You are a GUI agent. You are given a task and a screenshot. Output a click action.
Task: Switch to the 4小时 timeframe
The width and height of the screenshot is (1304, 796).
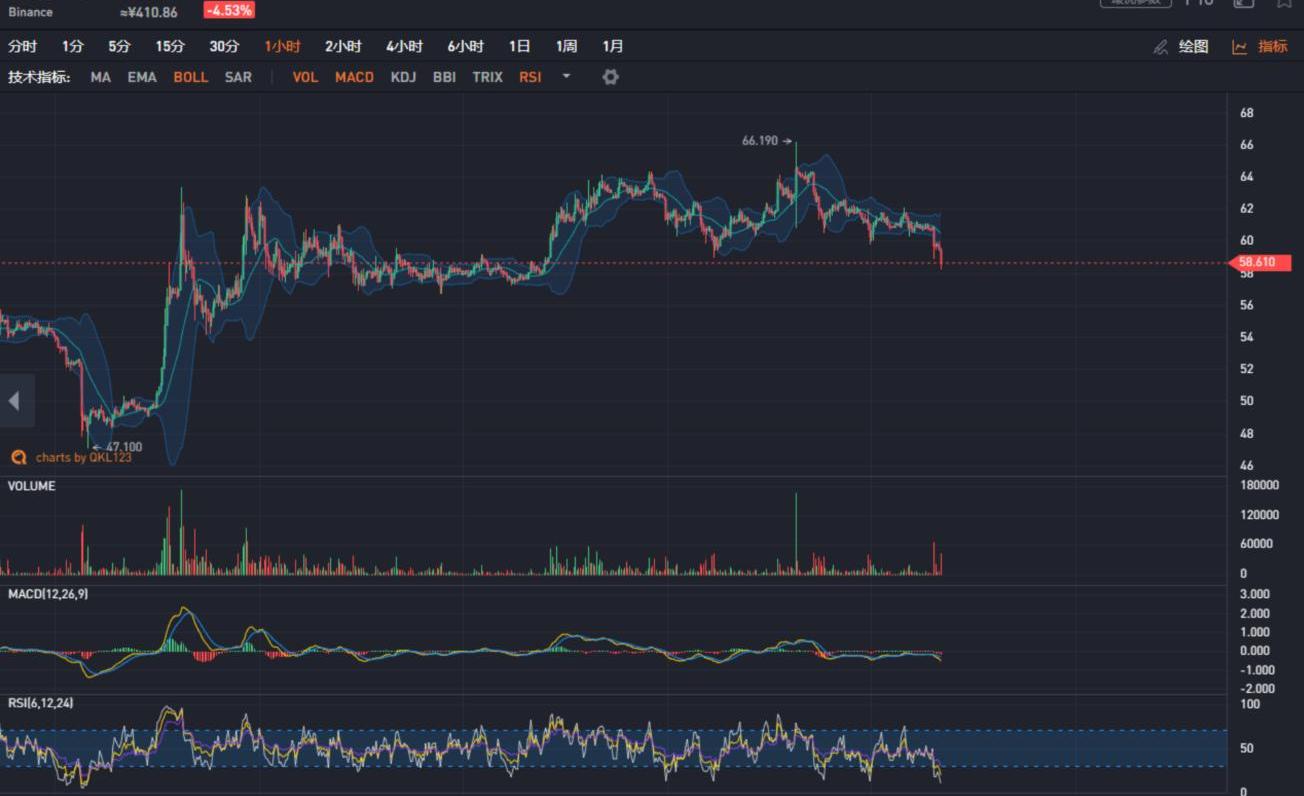pos(404,47)
